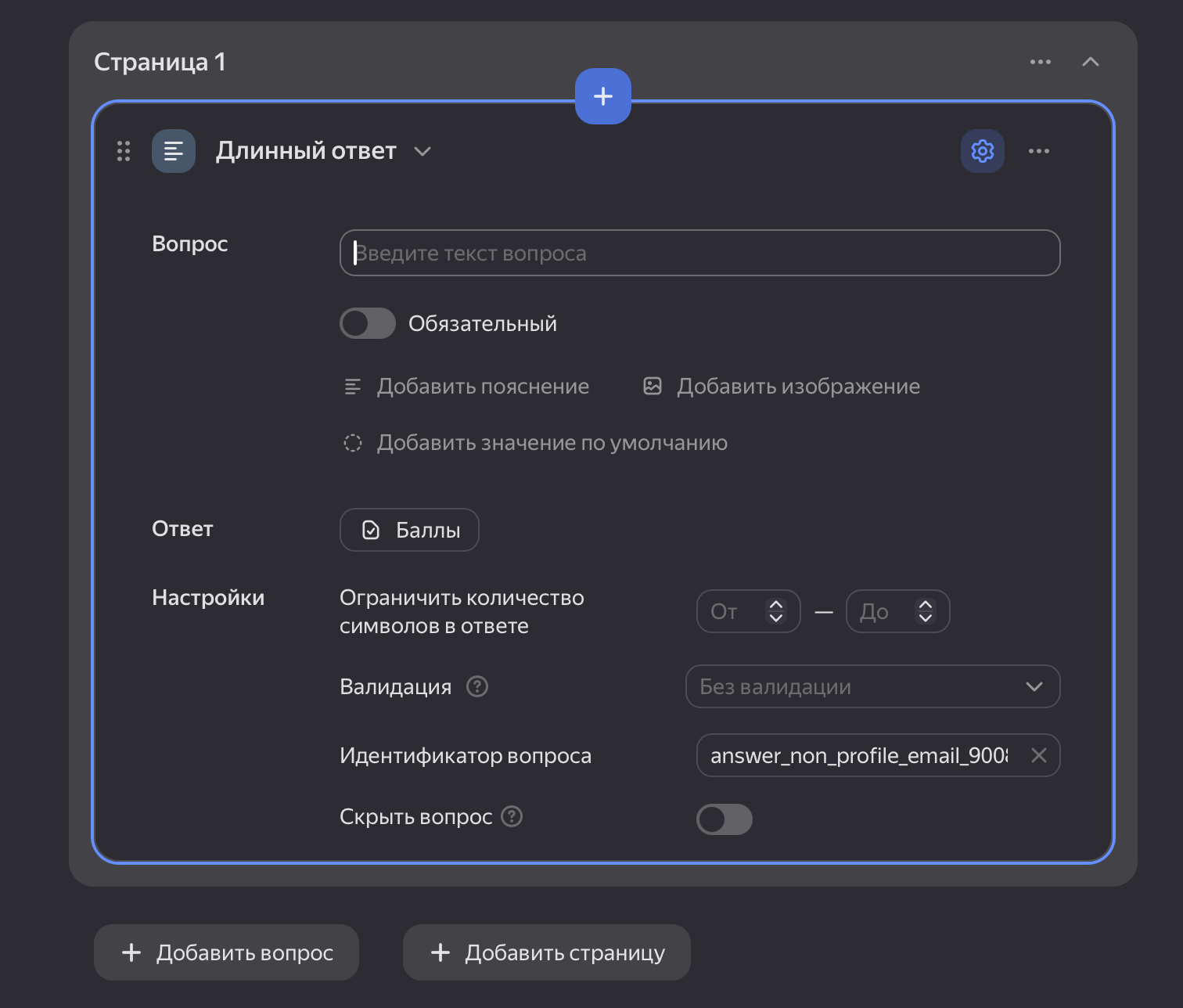Open Страница 1 three-dot page menu
1183x1008 pixels.
tap(1040, 62)
